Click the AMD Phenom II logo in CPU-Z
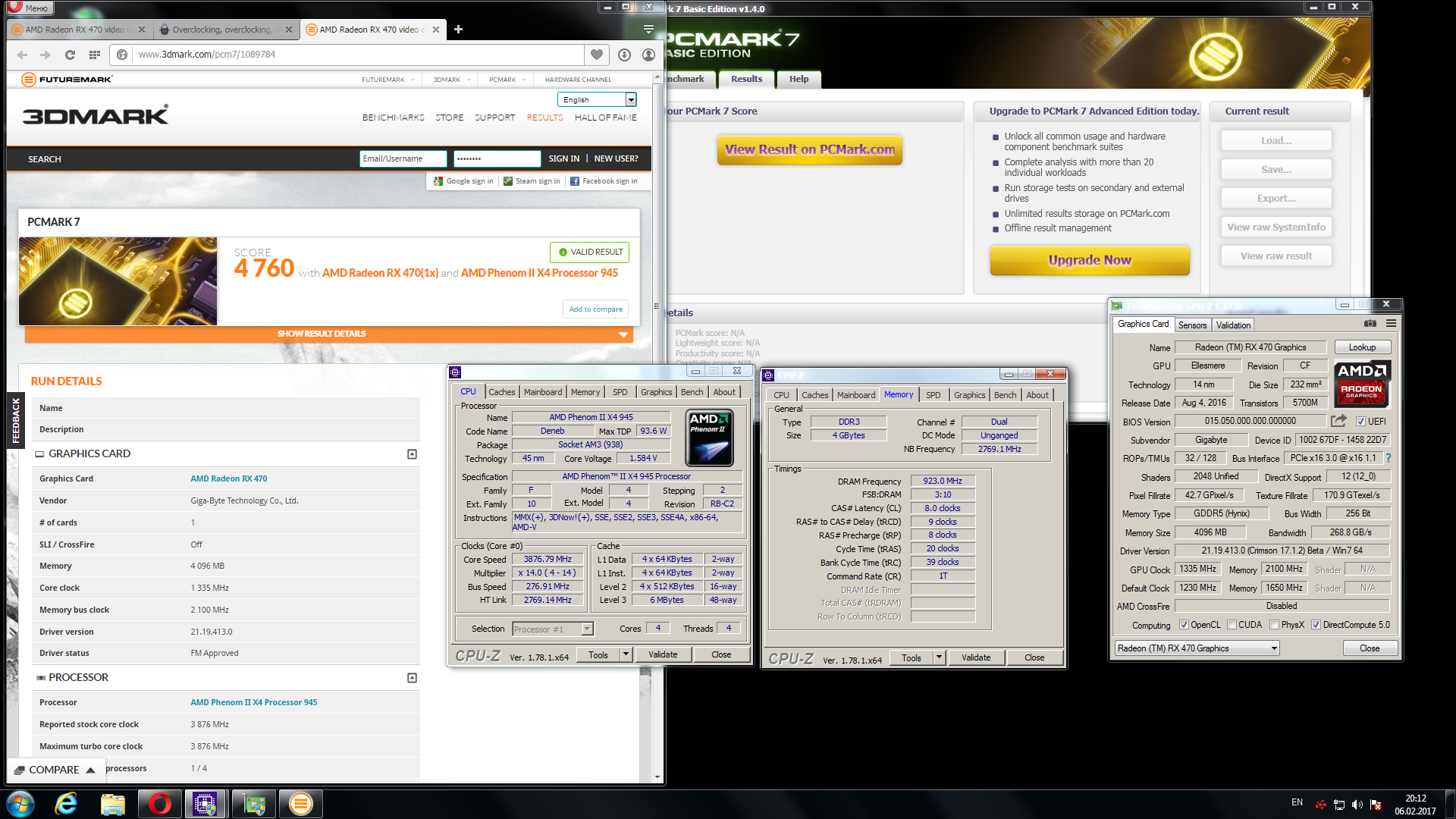The width and height of the screenshot is (1456, 819). [x=709, y=438]
